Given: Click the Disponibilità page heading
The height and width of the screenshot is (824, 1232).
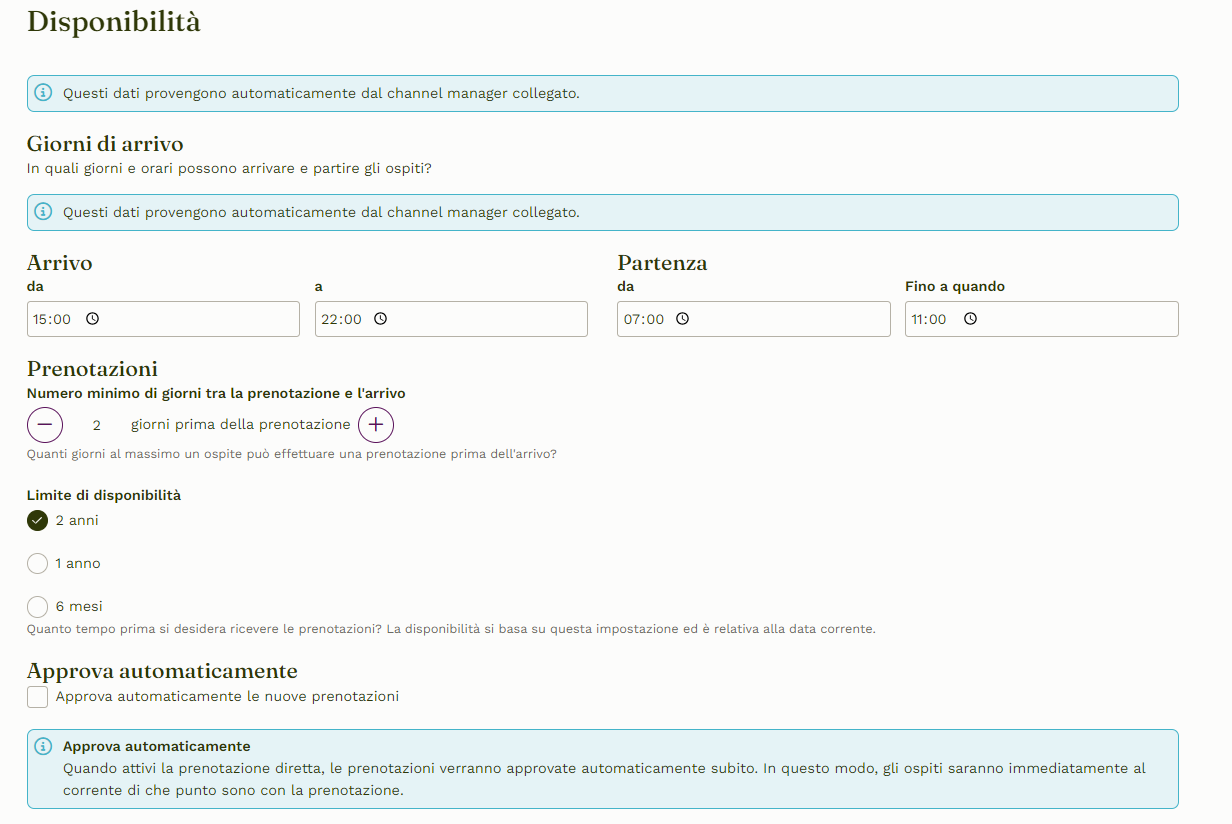Looking at the screenshot, I should pos(114,22).
